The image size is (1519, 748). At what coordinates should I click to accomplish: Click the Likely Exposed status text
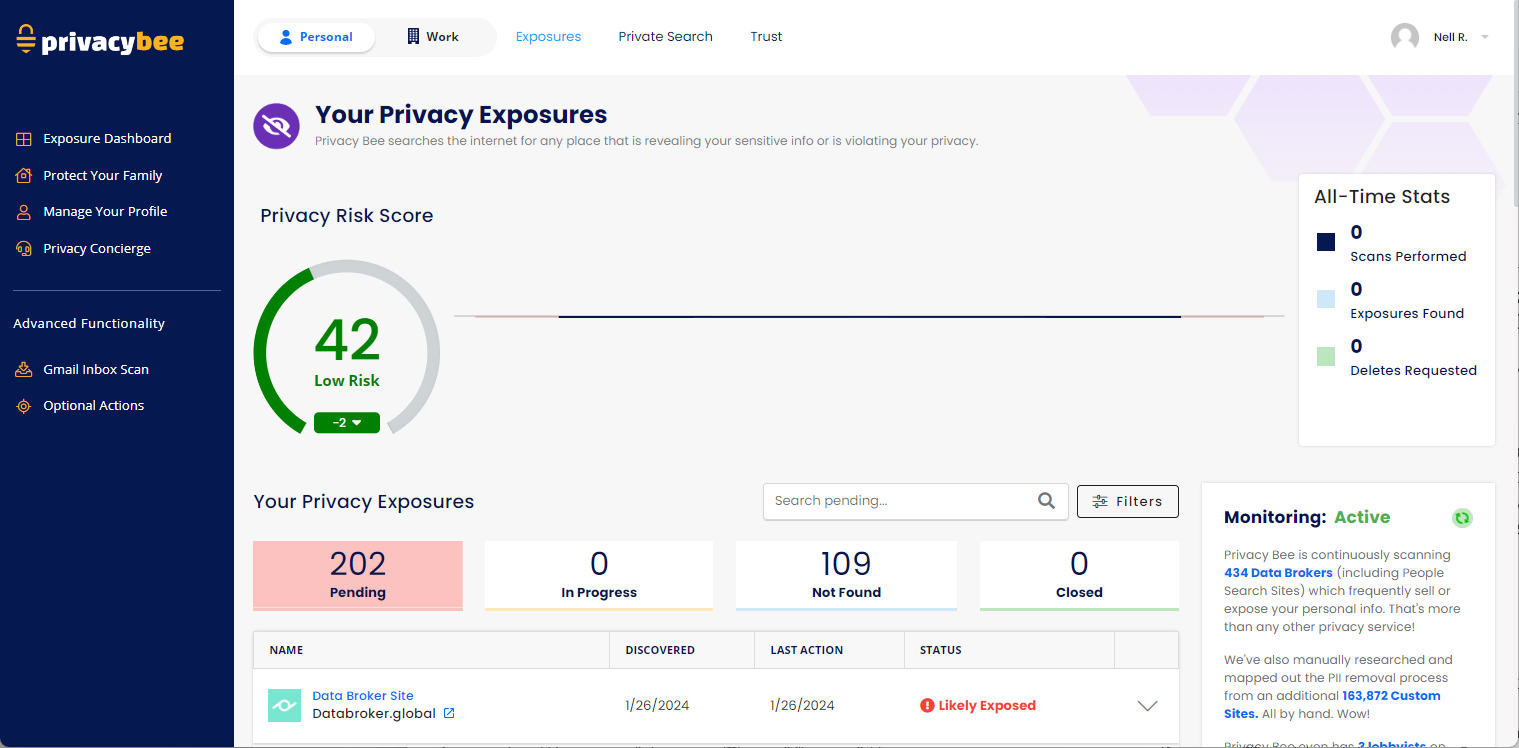point(987,706)
